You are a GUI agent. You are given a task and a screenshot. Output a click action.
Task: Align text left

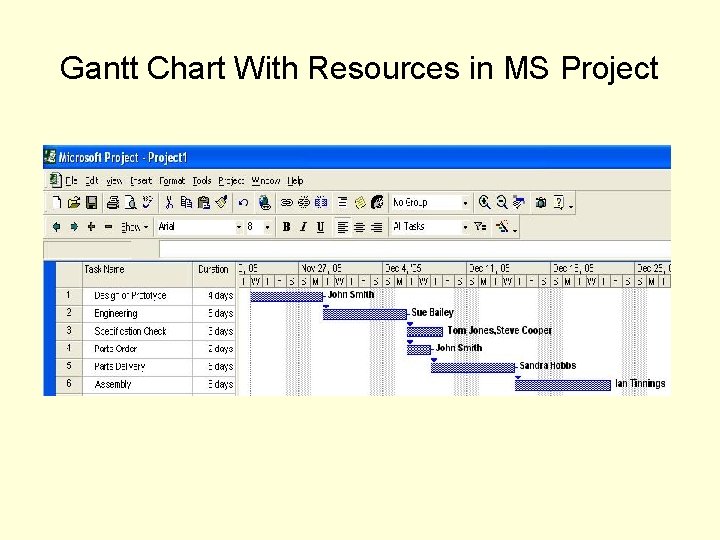point(343,227)
